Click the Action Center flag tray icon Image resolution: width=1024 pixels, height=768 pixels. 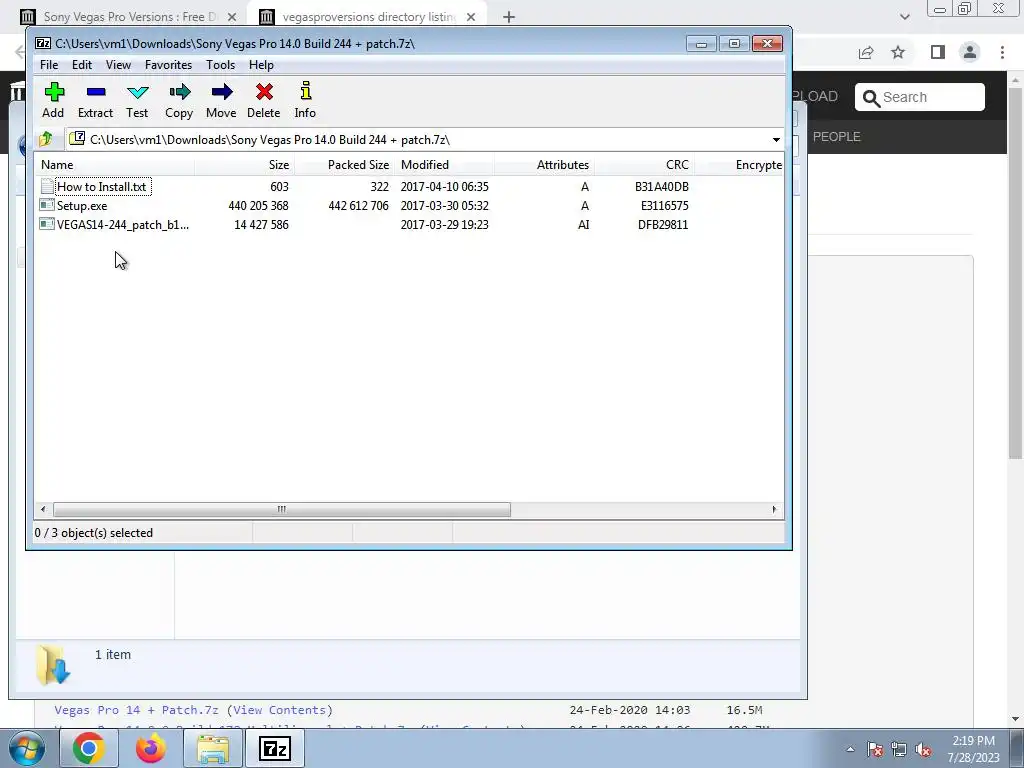point(875,749)
